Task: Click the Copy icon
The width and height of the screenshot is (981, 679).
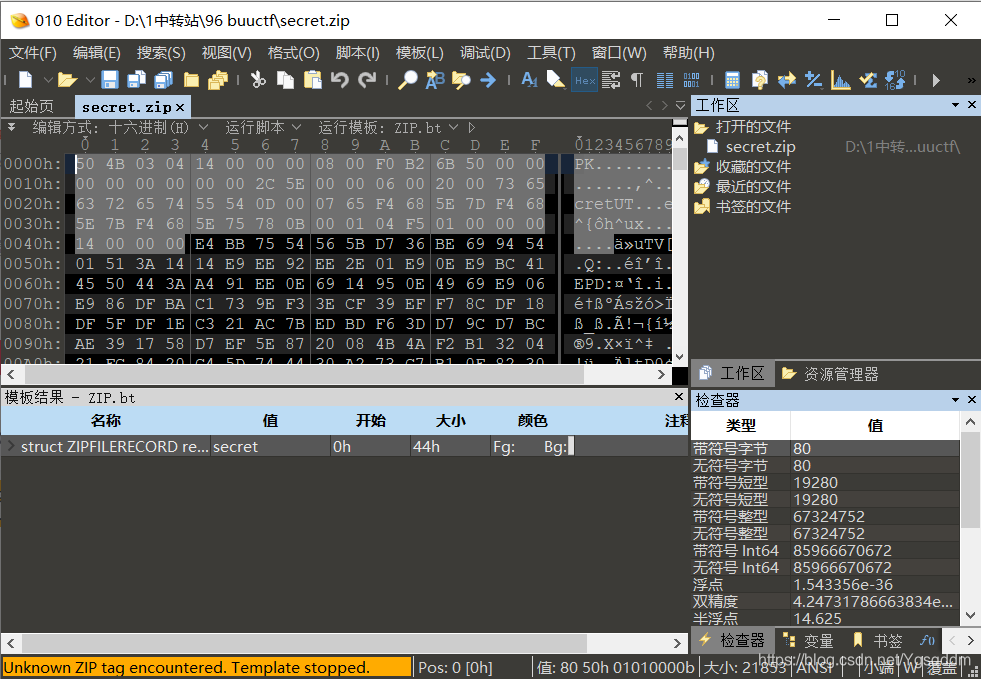Action: (x=285, y=79)
